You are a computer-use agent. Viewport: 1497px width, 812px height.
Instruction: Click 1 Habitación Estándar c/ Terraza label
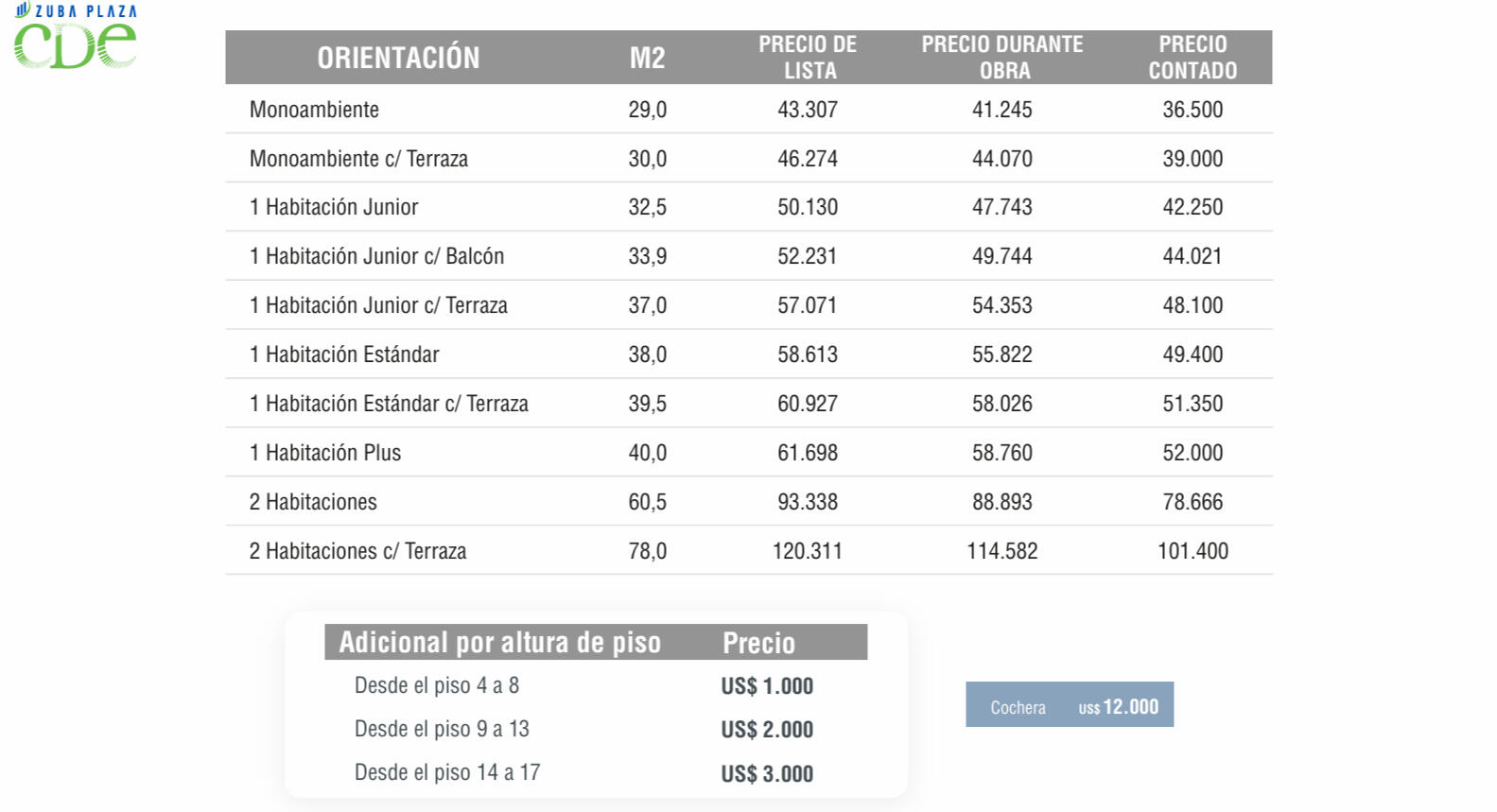click(389, 404)
